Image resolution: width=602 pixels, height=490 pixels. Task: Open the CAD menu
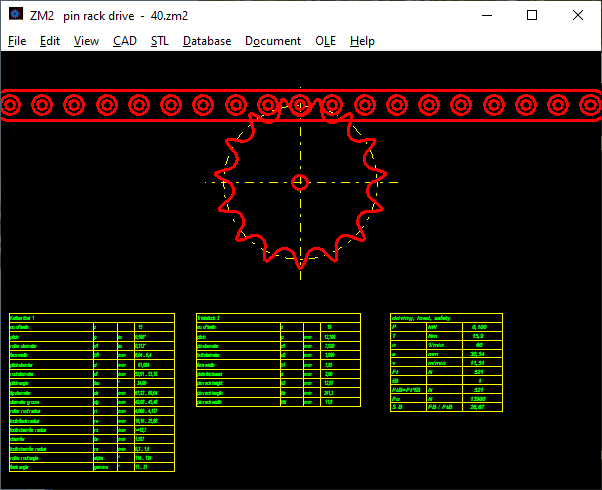[125, 41]
